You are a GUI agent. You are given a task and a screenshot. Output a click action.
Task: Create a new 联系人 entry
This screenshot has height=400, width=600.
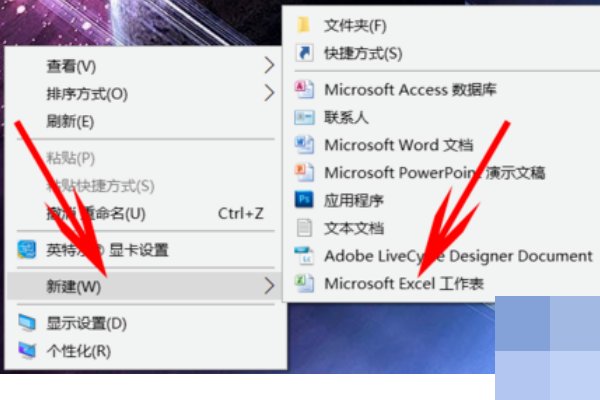(444, 117)
